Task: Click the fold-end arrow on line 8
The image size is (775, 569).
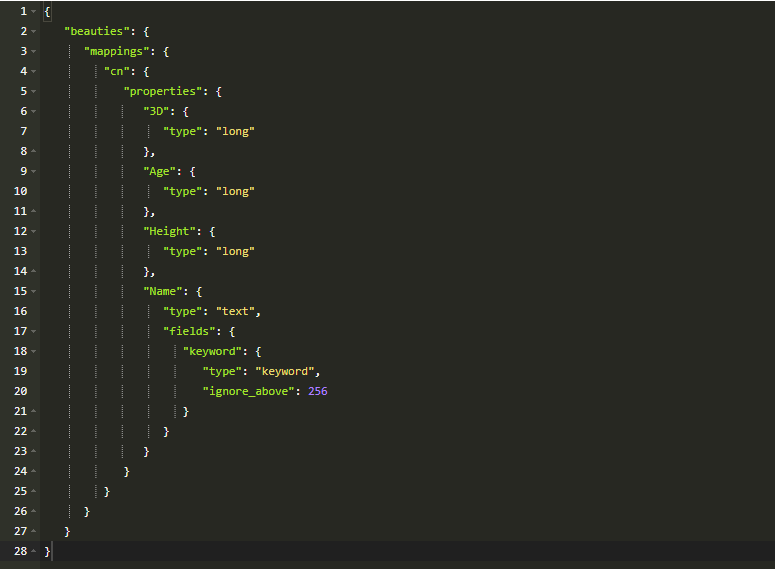Action: tap(34, 151)
